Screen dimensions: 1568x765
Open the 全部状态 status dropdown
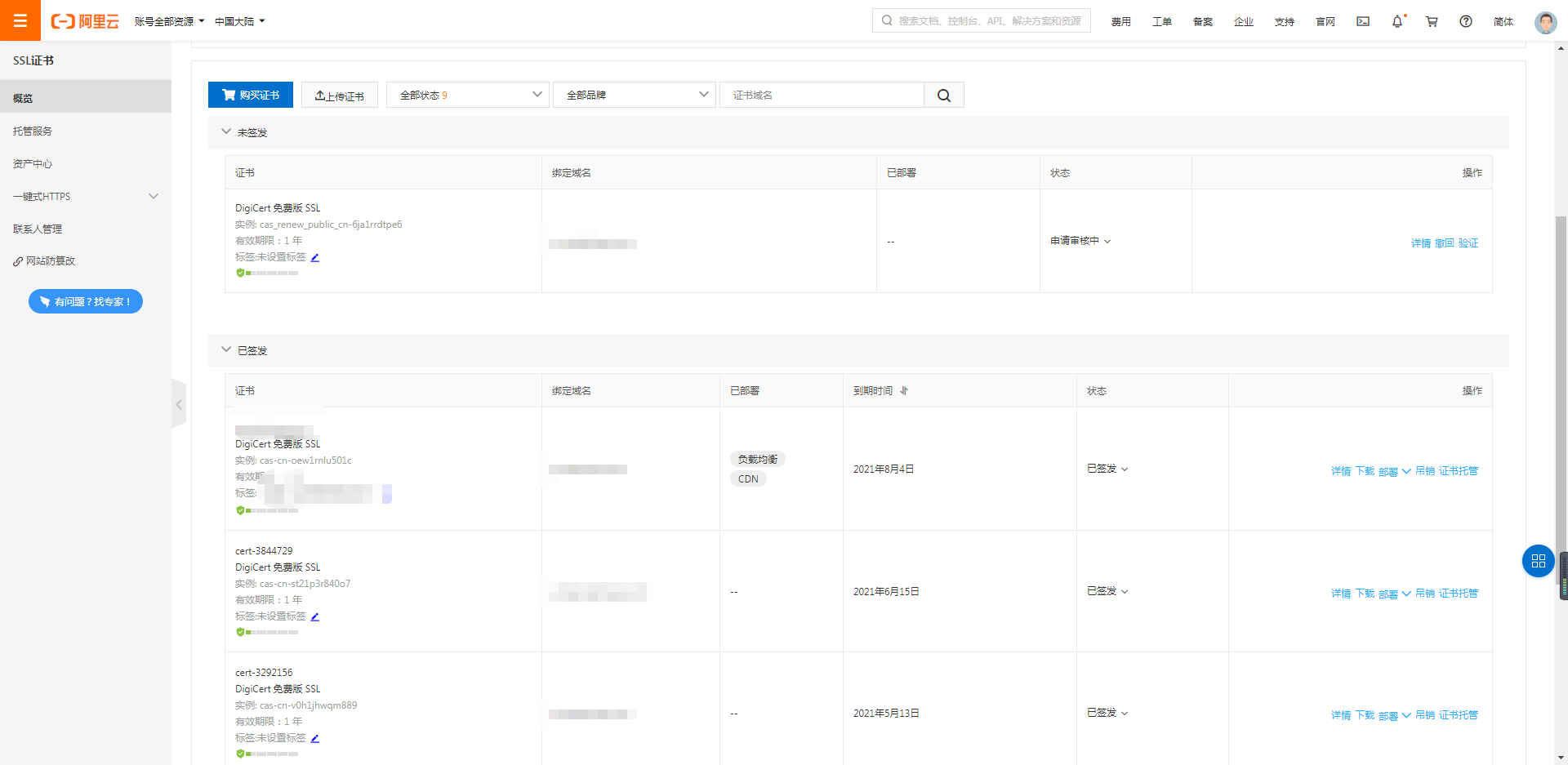(467, 96)
